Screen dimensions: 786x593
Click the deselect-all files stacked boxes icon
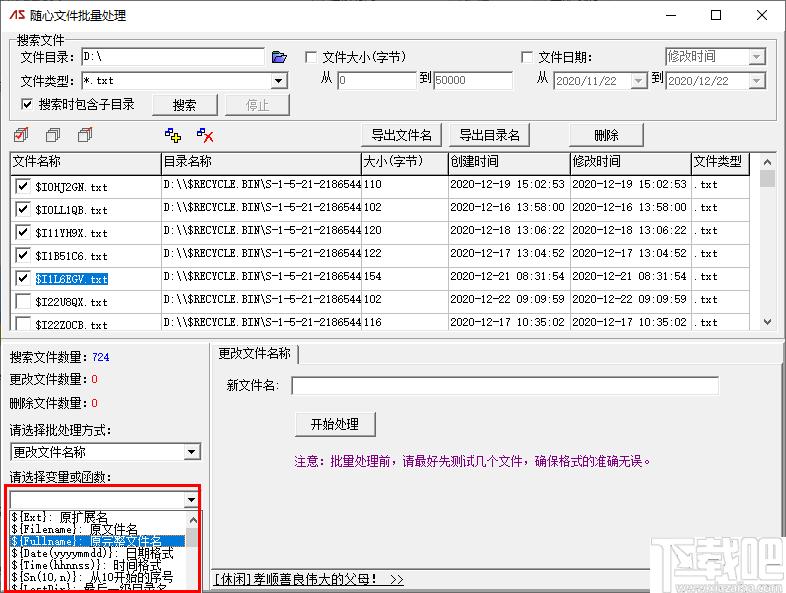click(x=53, y=134)
